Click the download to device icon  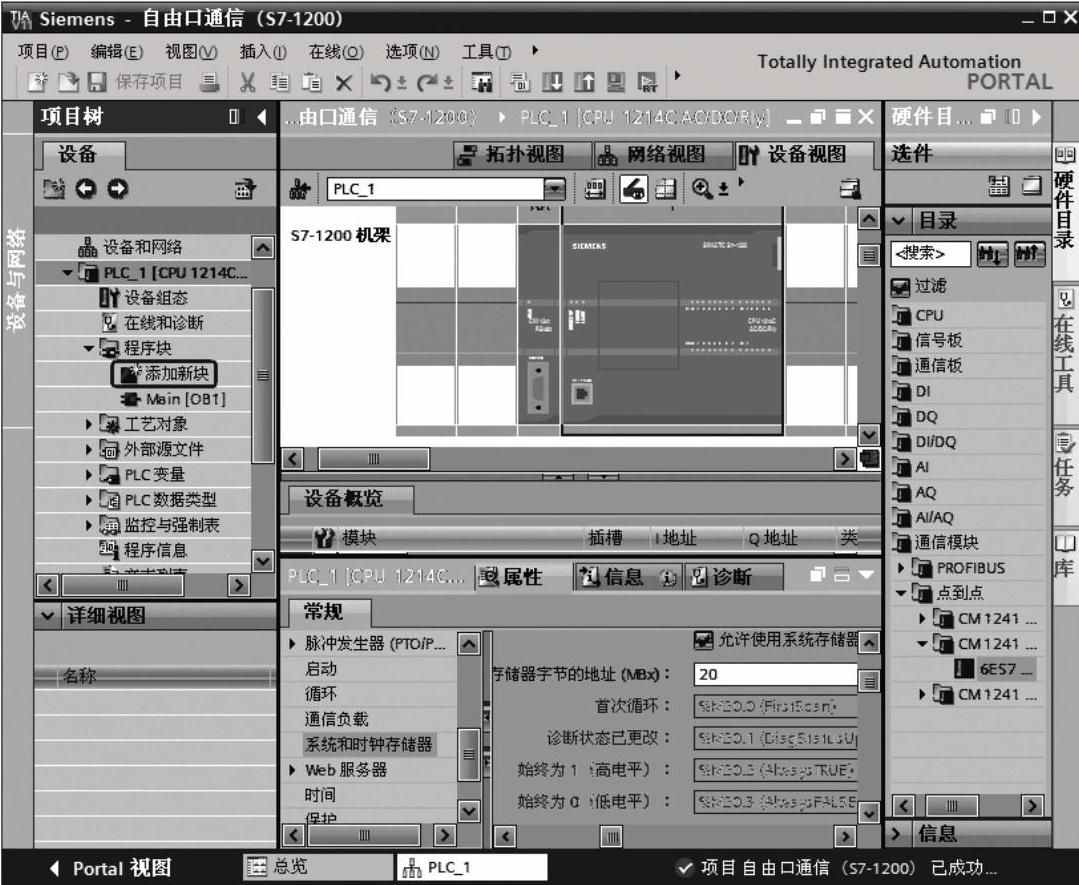pyautogui.click(x=552, y=83)
